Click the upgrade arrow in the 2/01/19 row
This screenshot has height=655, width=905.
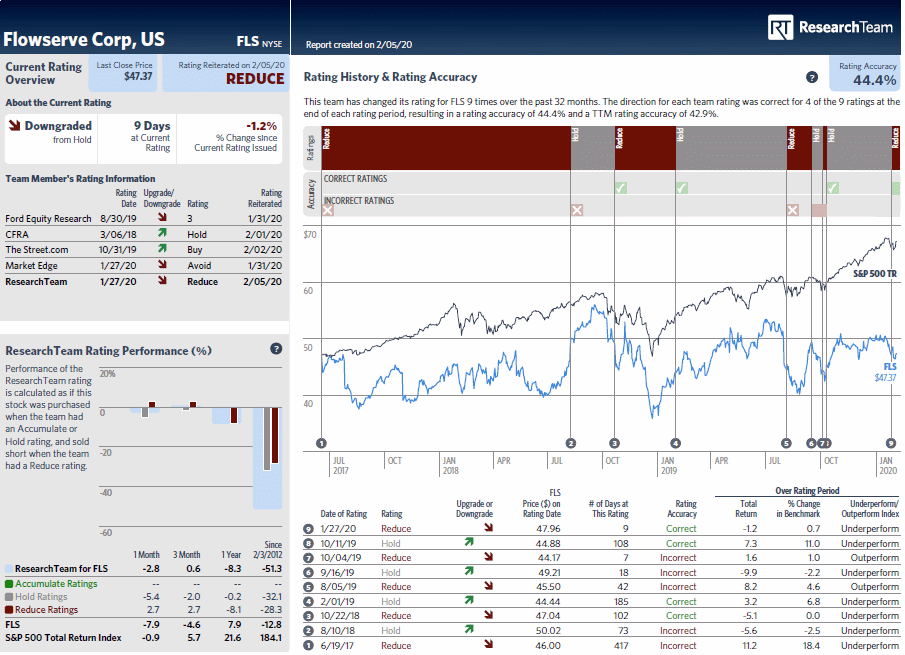(469, 600)
